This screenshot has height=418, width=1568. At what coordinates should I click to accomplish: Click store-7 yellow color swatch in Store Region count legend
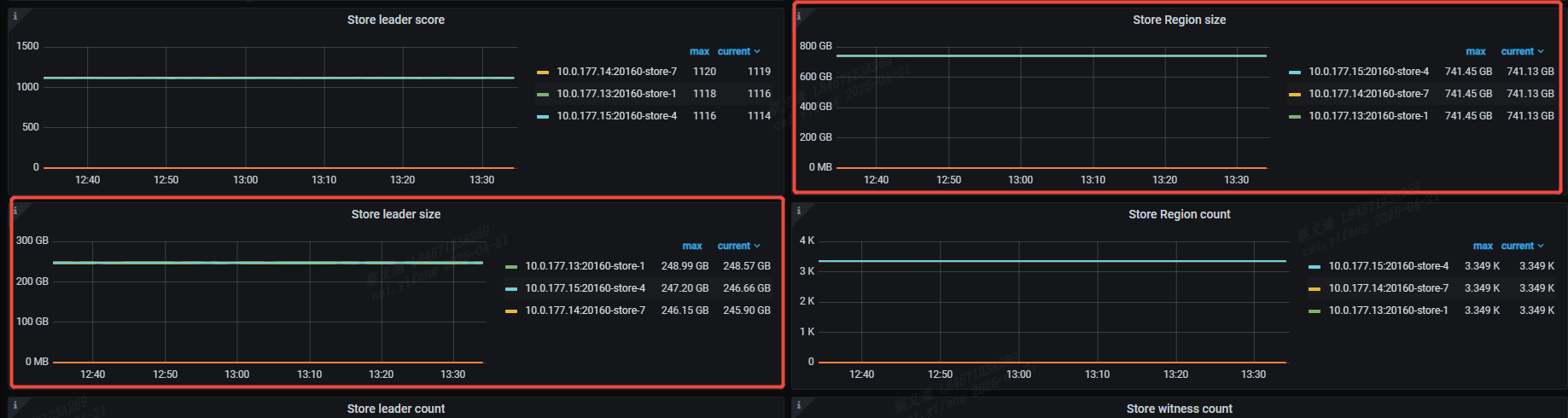coord(1314,289)
